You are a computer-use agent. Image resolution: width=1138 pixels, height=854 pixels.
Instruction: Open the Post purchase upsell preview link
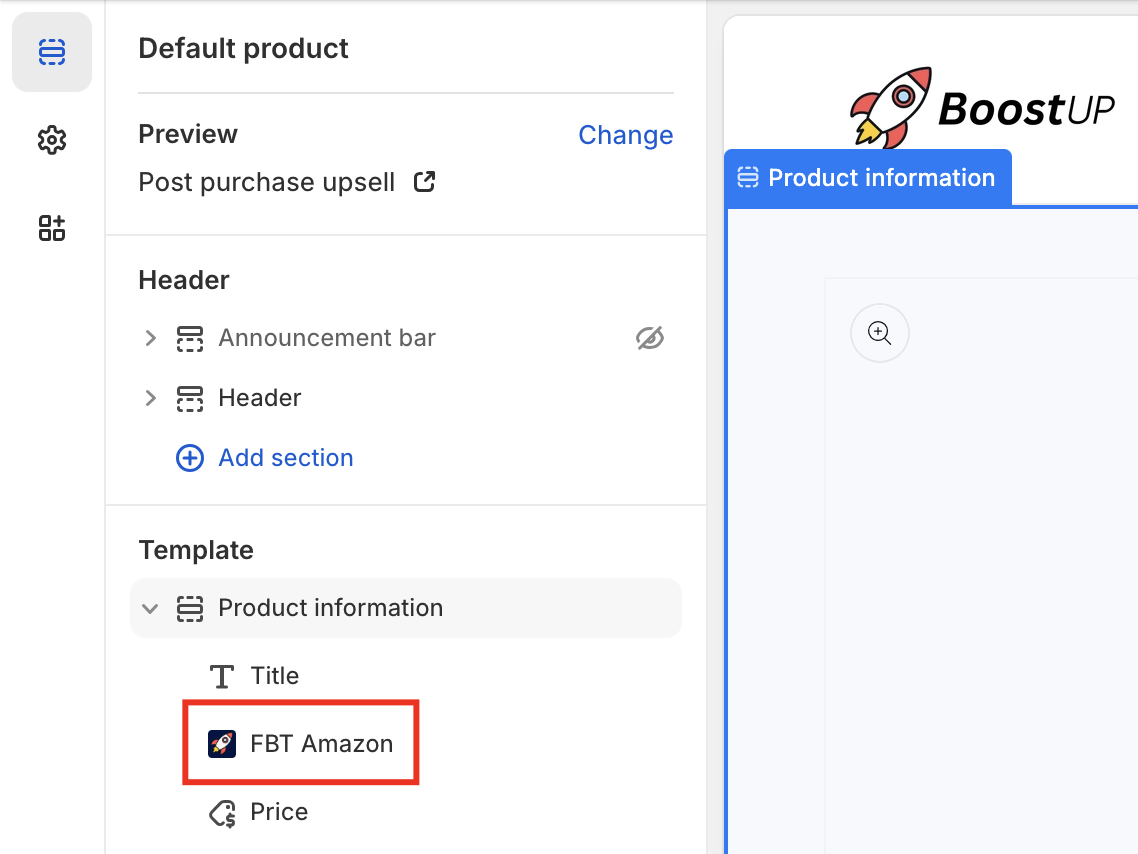266,182
